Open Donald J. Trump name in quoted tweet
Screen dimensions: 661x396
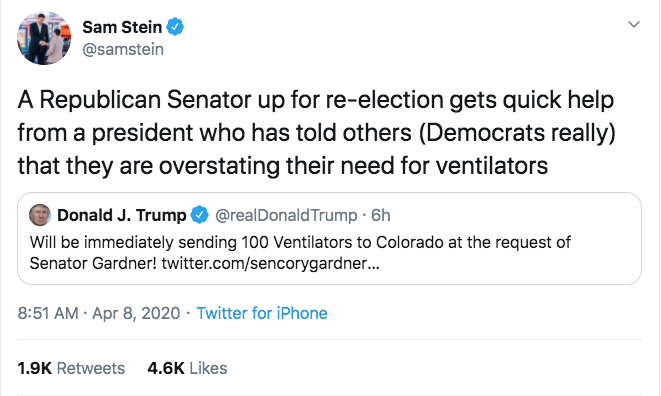coord(121,215)
